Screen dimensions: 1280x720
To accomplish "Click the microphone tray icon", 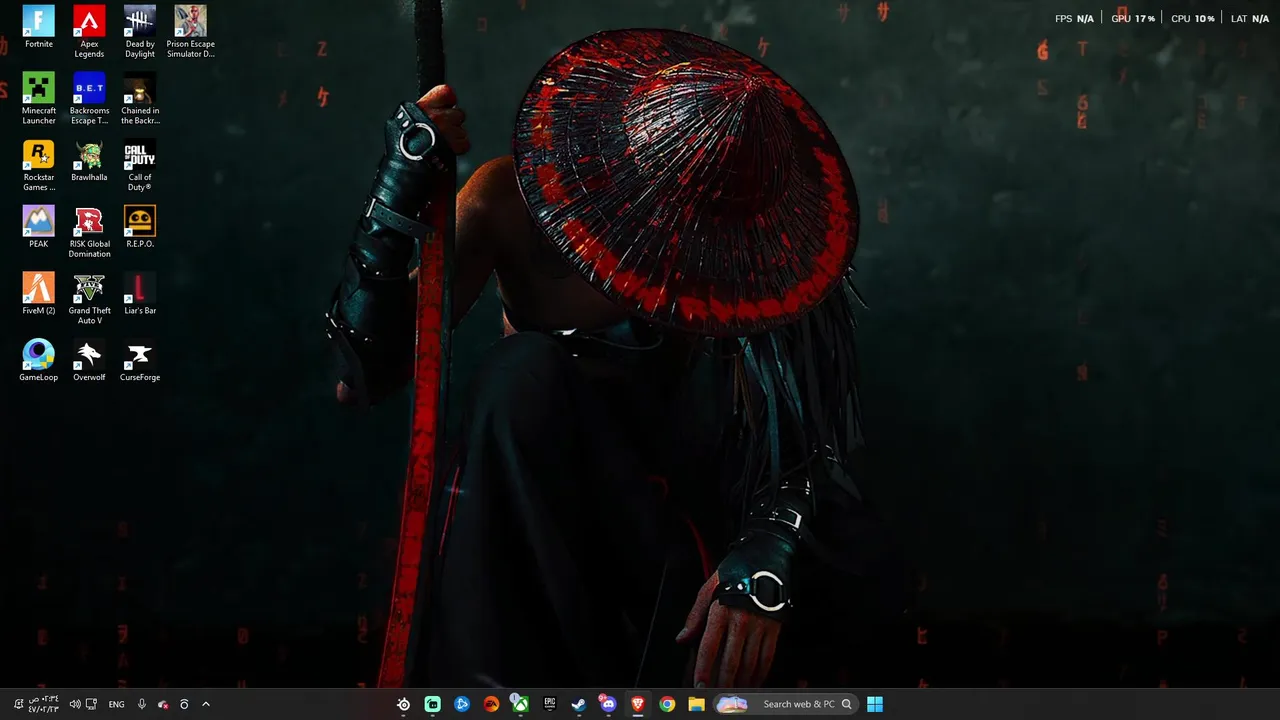I will [142, 704].
